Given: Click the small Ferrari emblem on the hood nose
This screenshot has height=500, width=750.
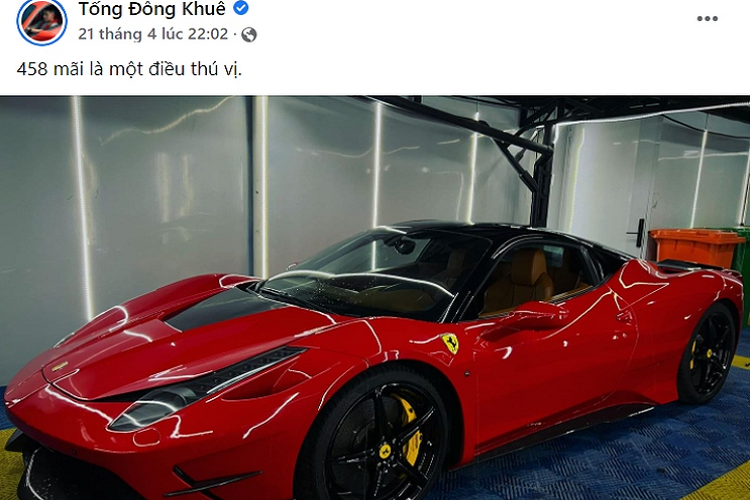Looking at the screenshot, I should [59, 367].
